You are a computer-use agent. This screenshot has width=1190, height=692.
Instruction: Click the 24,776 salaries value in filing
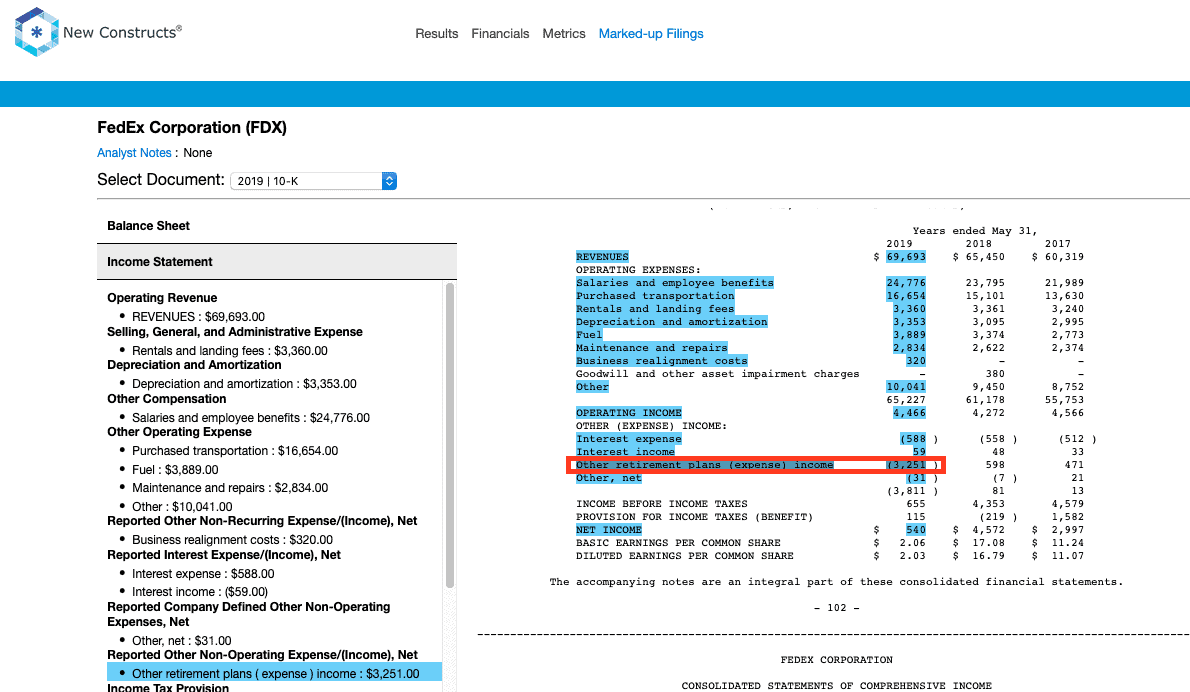click(905, 282)
